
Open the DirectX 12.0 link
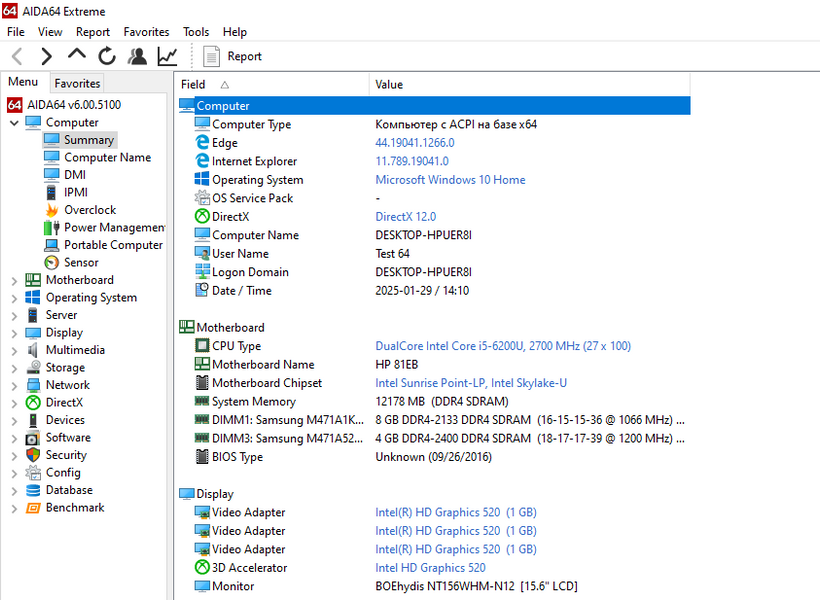tap(405, 217)
